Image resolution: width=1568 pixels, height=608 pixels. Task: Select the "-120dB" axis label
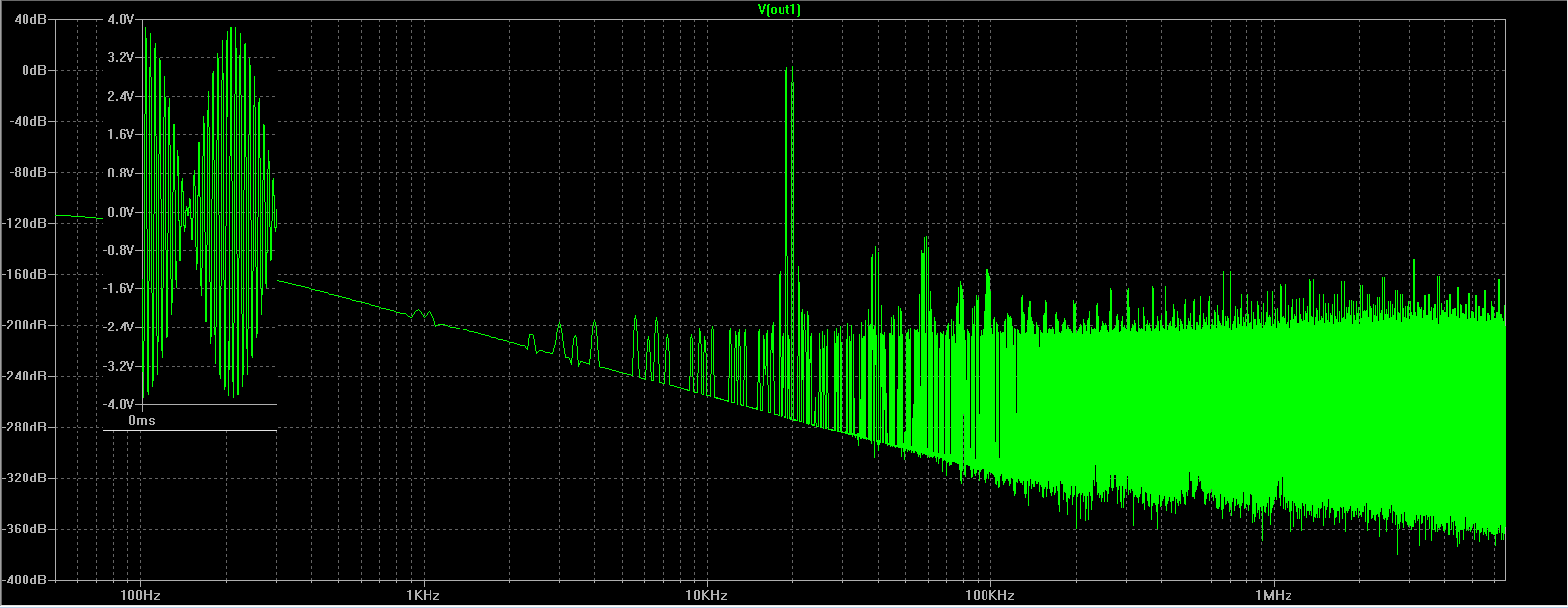pyautogui.click(x=26, y=224)
